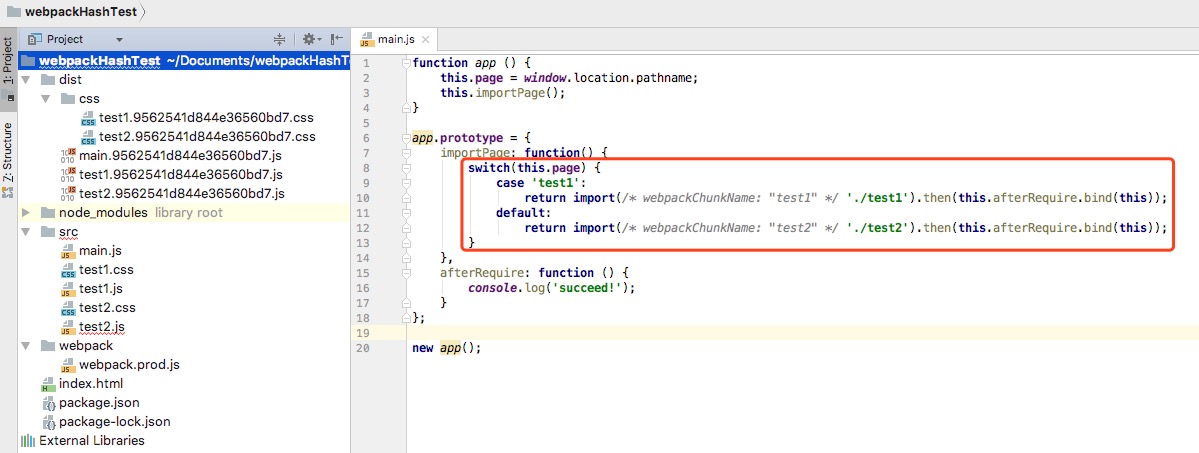Click line number 20 in the gutter
Image resolution: width=1199 pixels, height=453 pixels.
[x=363, y=348]
